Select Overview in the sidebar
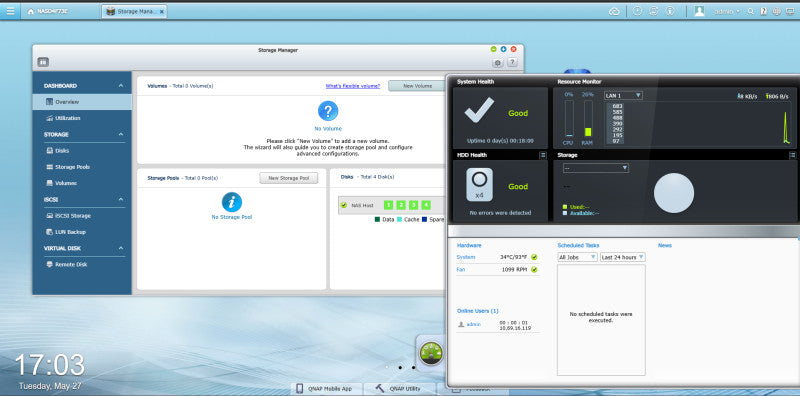The image size is (800, 396). click(x=82, y=102)
